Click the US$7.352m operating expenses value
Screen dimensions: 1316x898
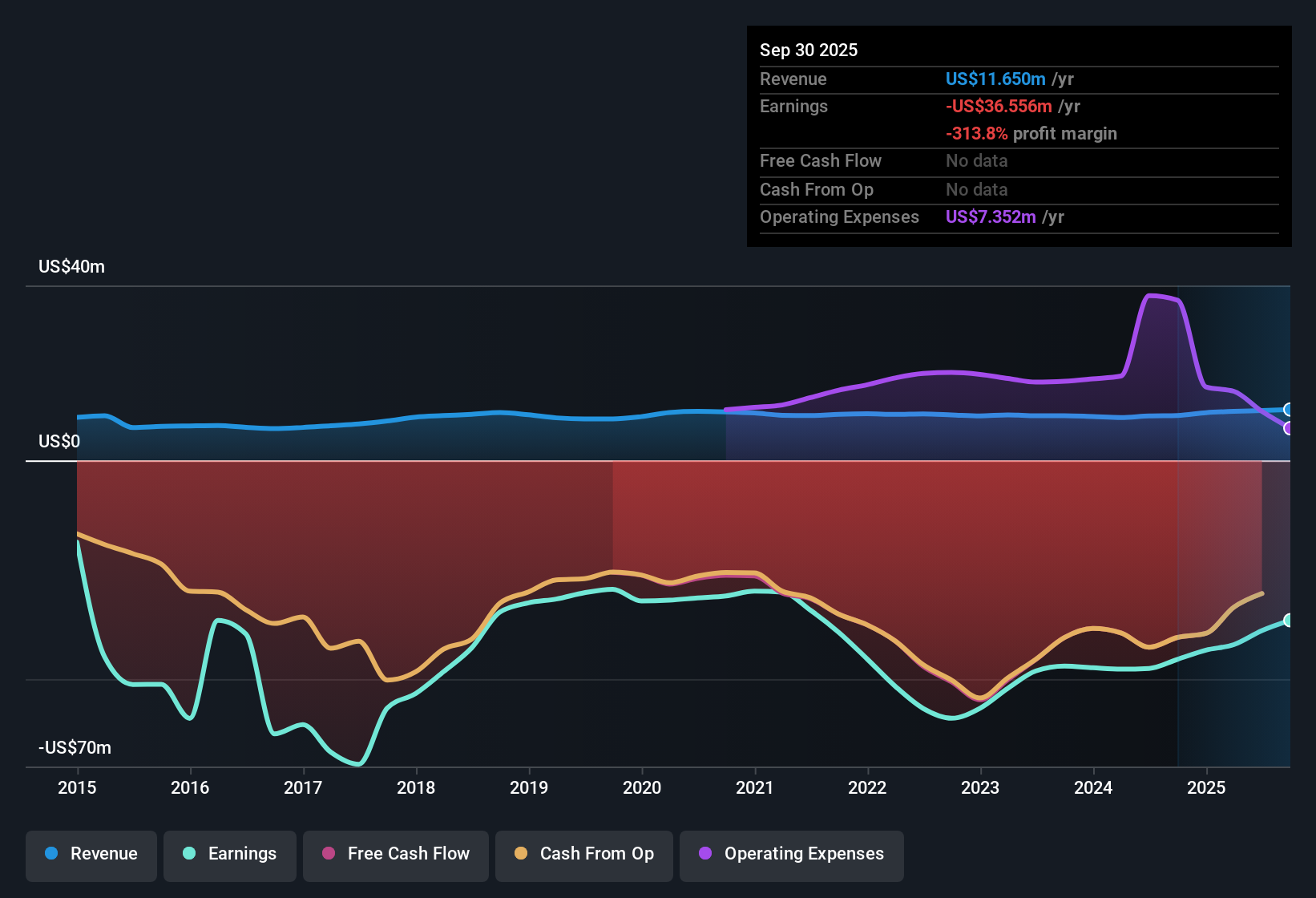pos(991,217)
